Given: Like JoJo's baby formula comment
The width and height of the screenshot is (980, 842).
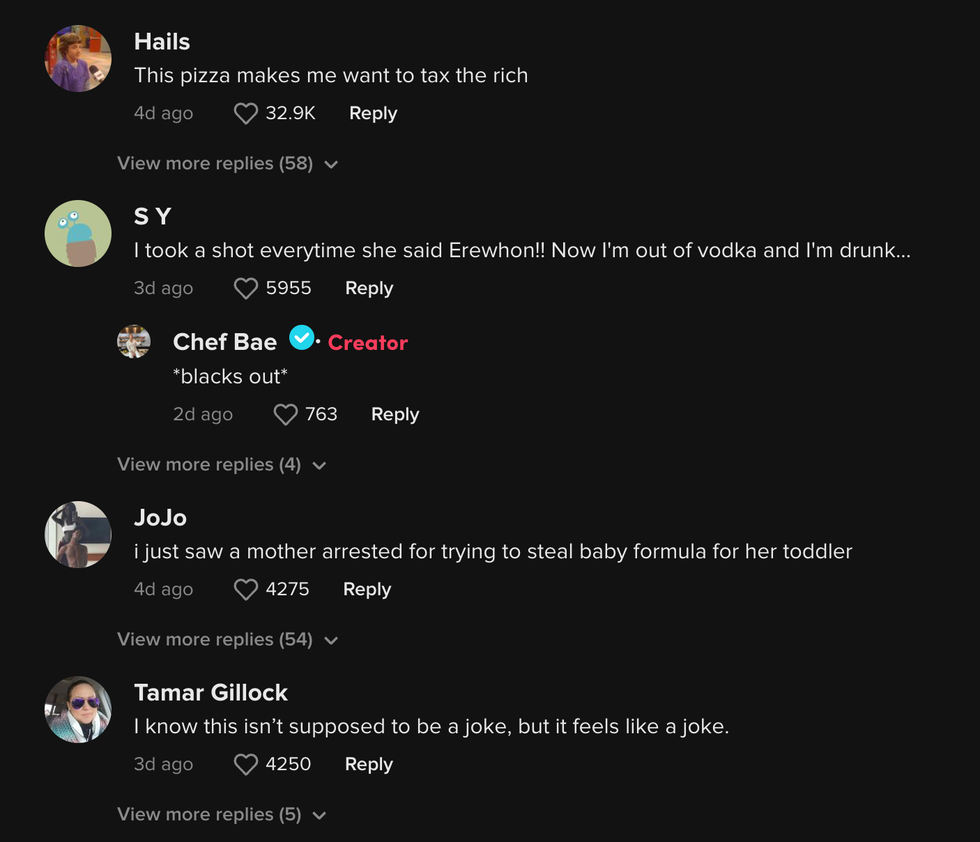Looking at the screenshot, I should coord(245,589).
